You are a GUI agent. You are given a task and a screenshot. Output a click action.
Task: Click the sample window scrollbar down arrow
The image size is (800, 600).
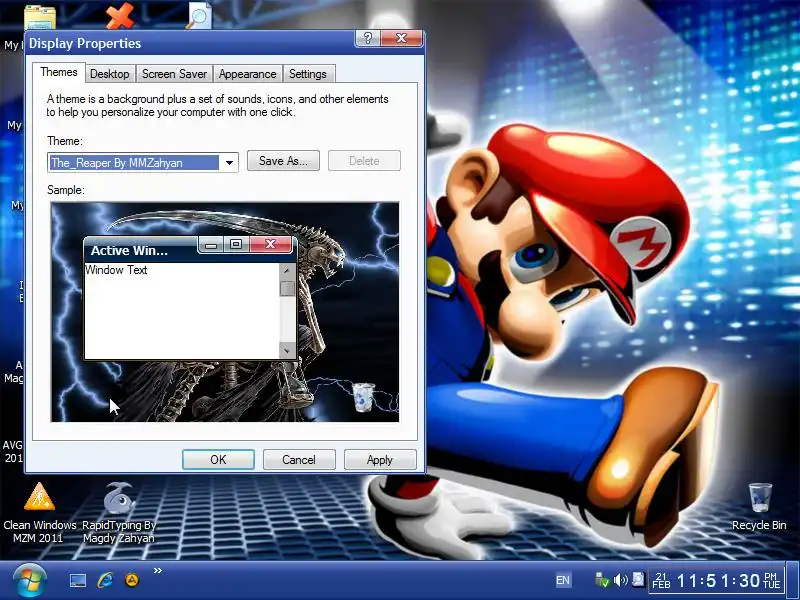(287, 350)
